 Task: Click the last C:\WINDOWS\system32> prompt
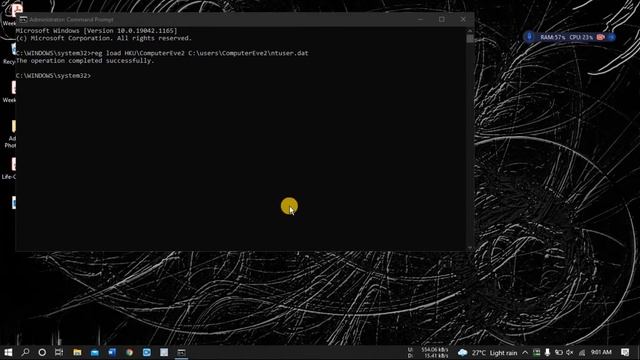pos(53,76)
